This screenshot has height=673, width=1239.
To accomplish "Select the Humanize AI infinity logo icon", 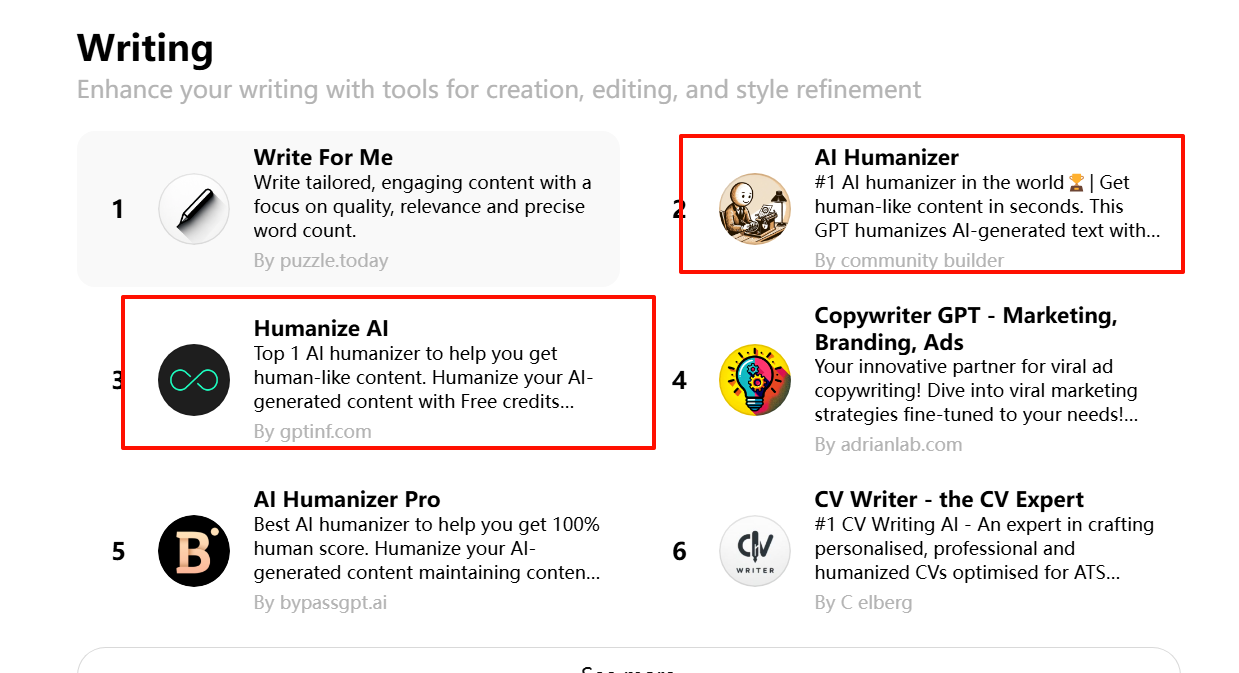I will [194, 380].
